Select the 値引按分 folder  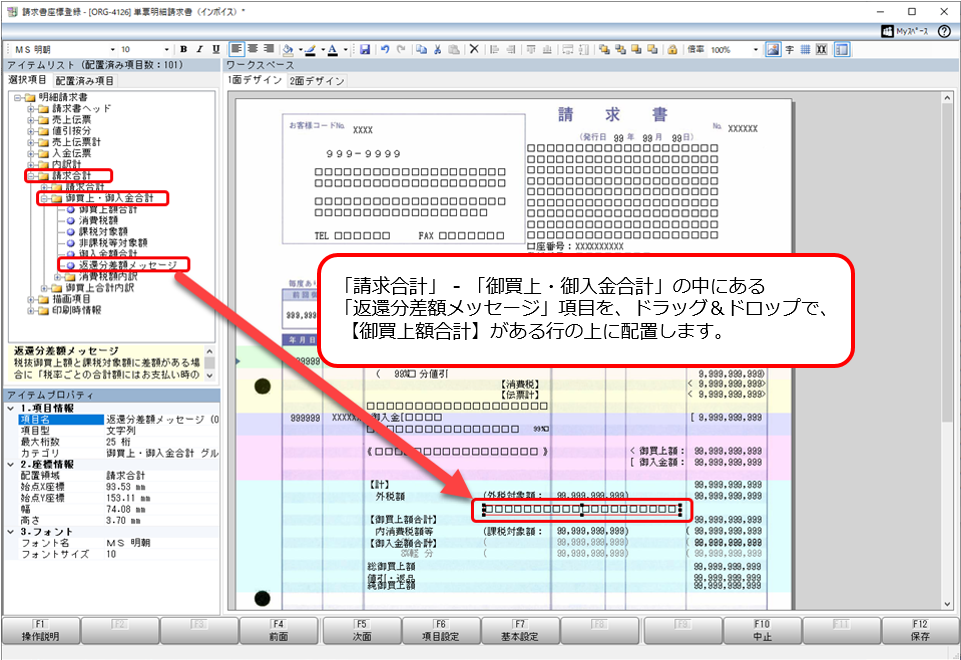click(71, 131)
